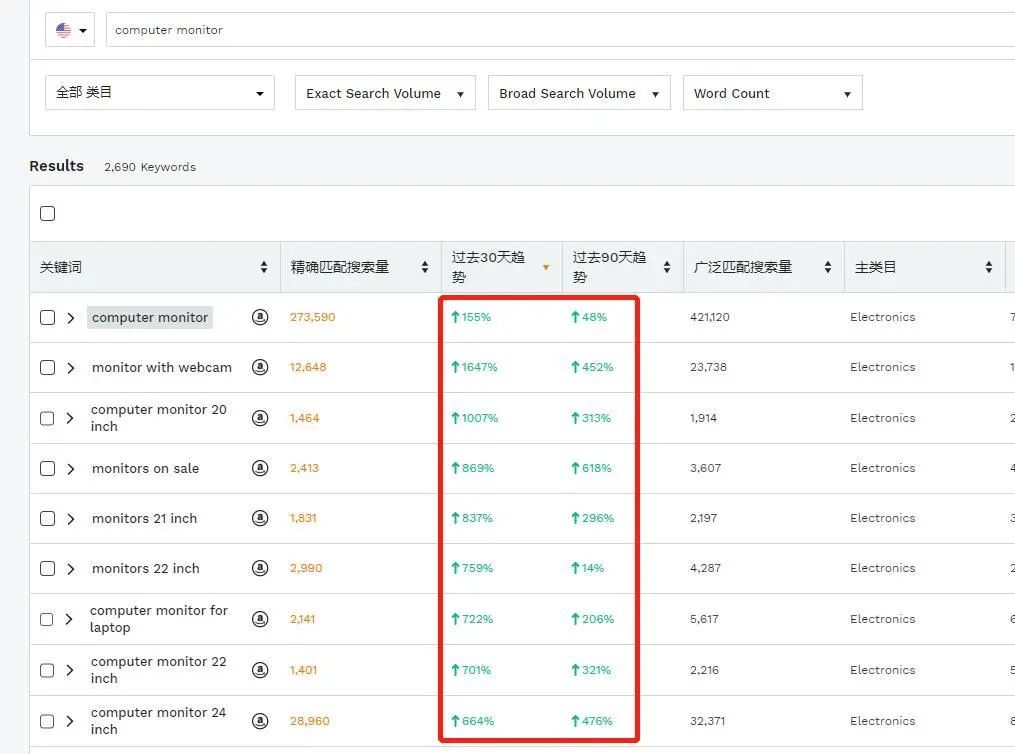Screen dimensions: 1015x754
Task: Check the "computer monitor" row checkbox
Action: tap(47, 317)
